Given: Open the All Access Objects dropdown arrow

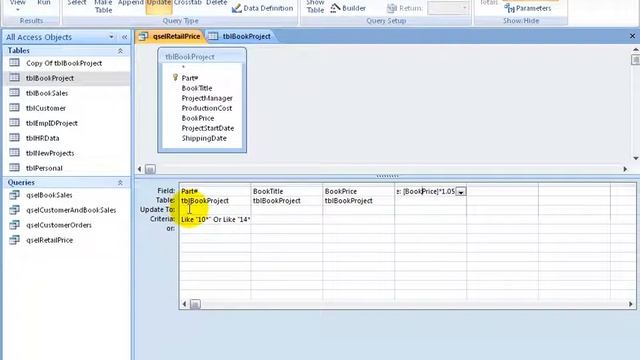Looking at the screenshot, I should (111, 37).
